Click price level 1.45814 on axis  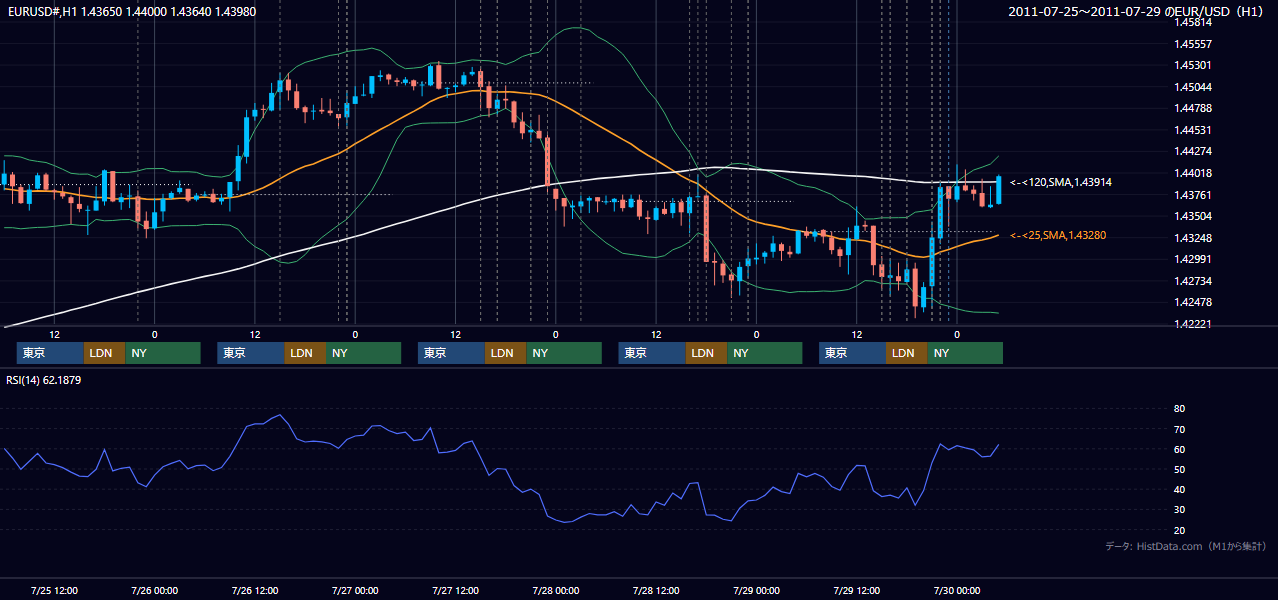(x=1192, y=22)
